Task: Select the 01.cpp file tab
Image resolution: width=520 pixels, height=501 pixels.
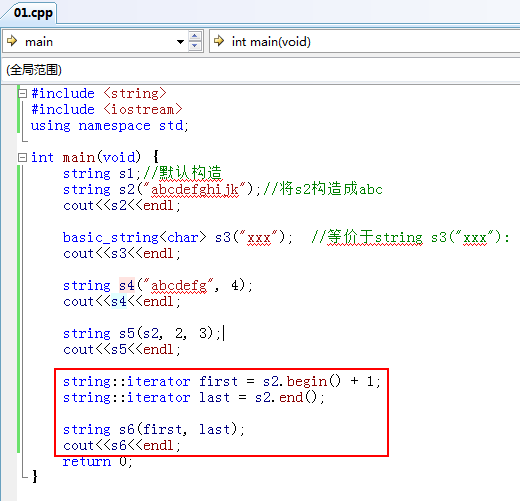Action: (x=33, y=13)
